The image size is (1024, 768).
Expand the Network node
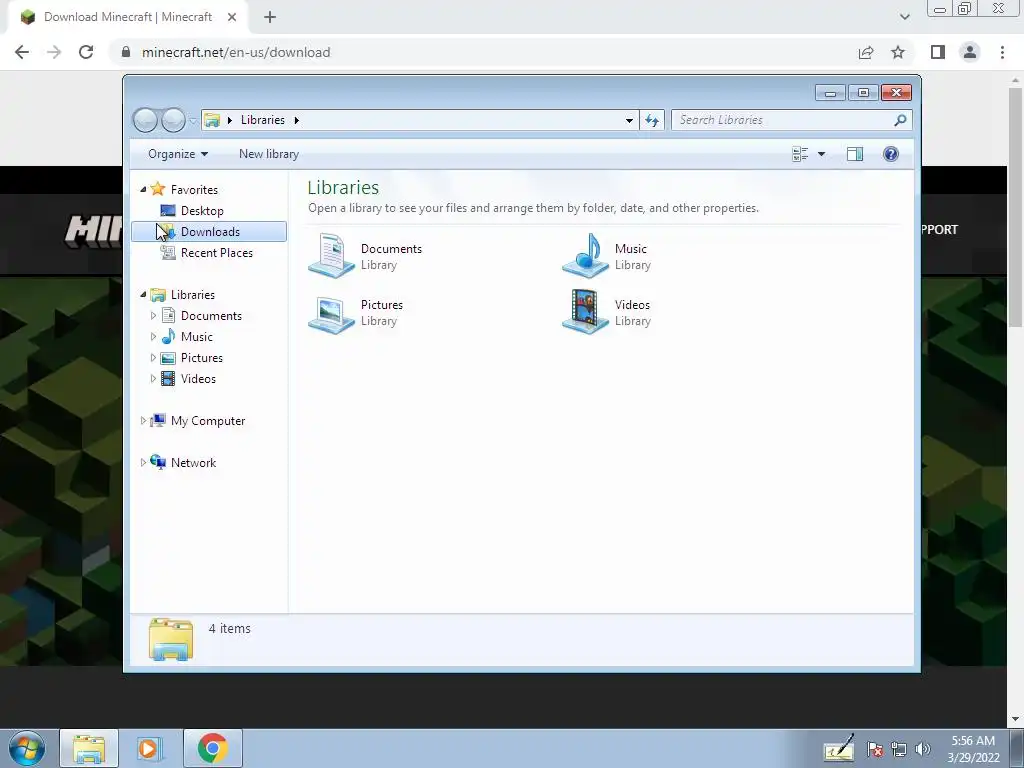coord(143,462)
